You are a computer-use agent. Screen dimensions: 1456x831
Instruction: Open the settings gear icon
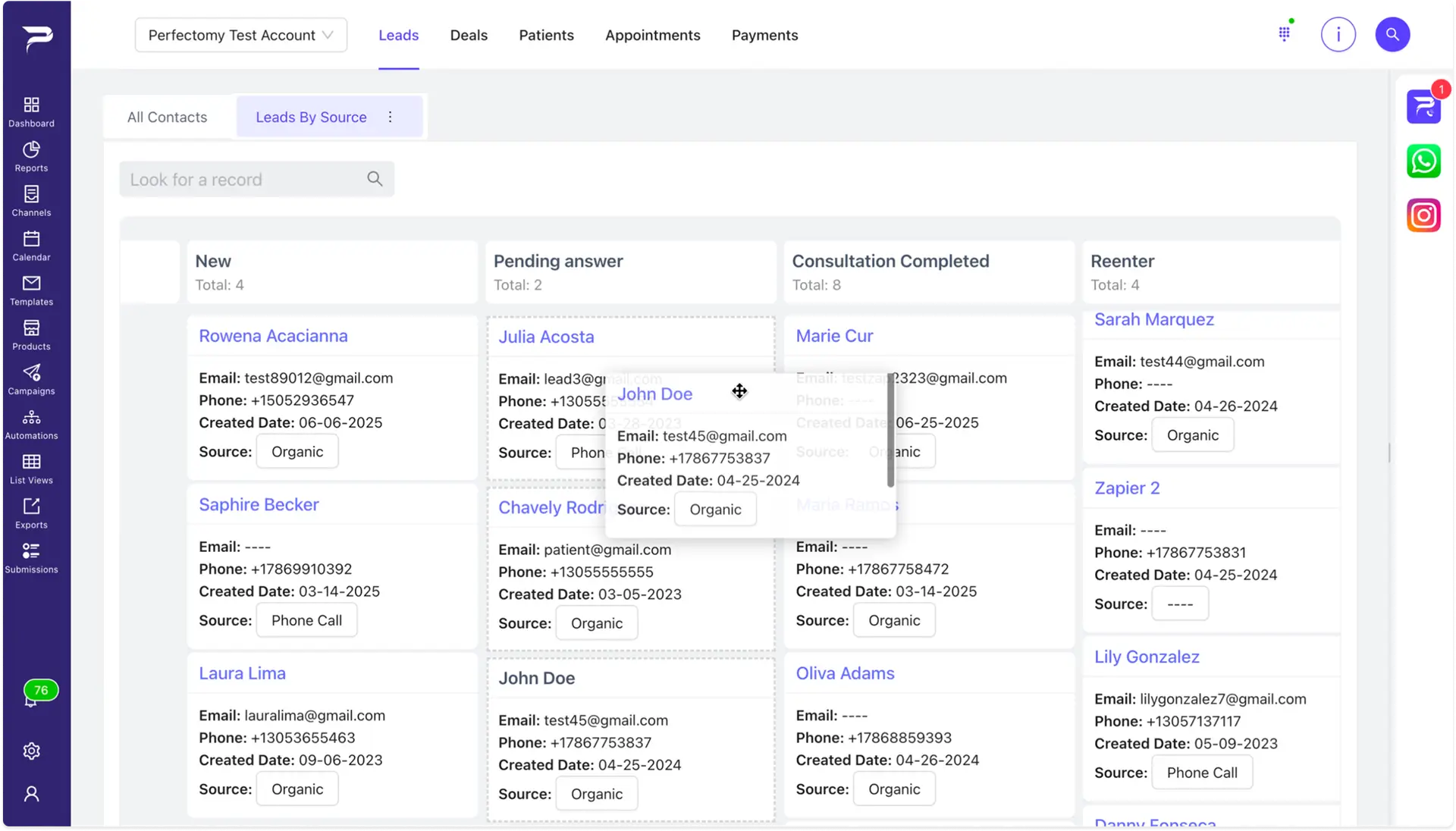[x=31, y=751]
